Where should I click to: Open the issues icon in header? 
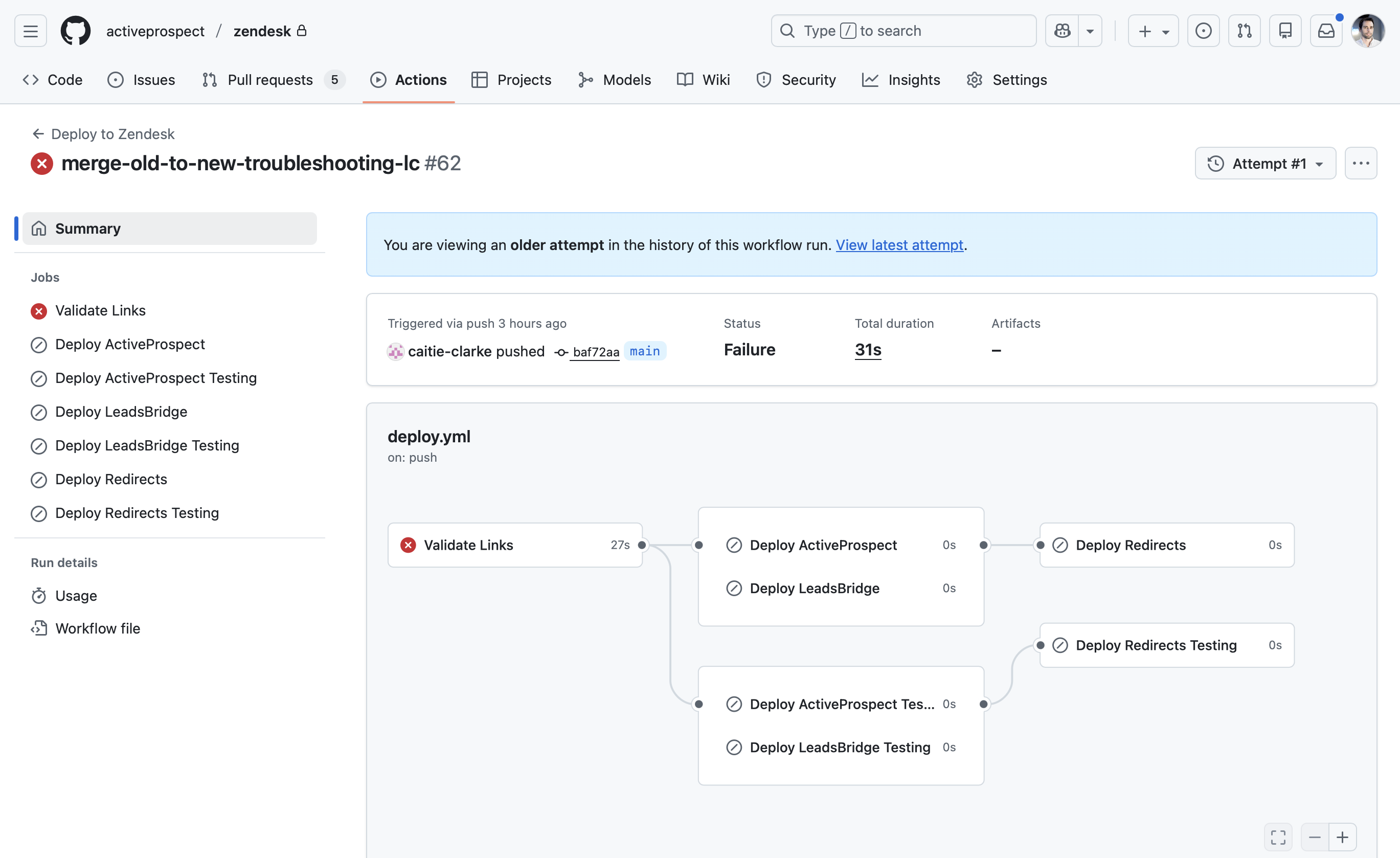(1203, 31)
